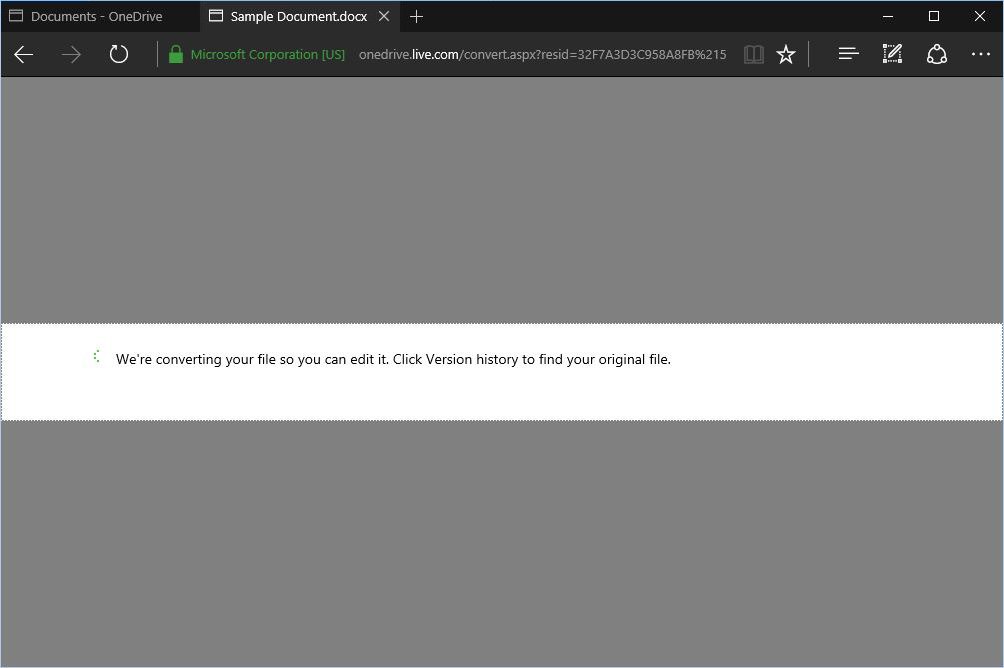
Task: Maximize the browser window
Action: coord(934,17)
